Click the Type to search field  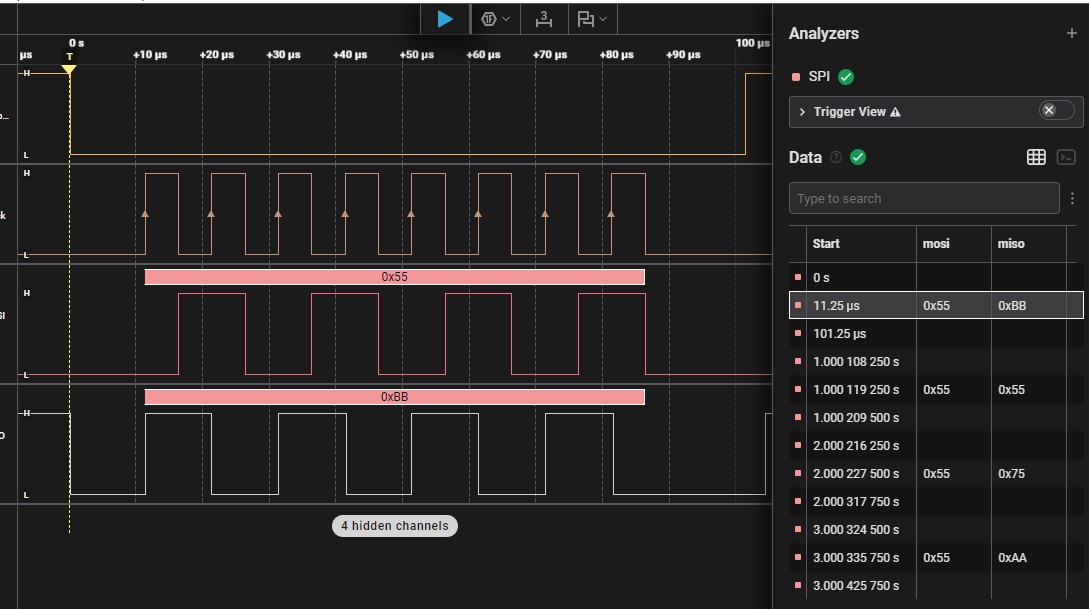tap(923, 198)
